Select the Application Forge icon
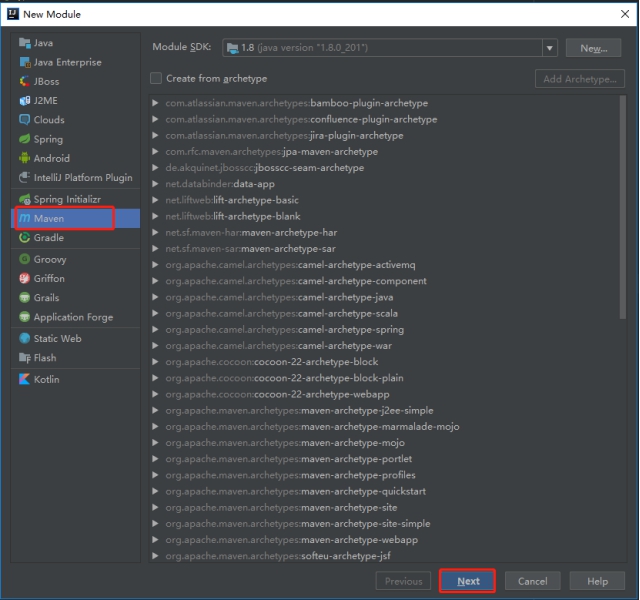The width and height of the screenshot is (640, 600). pyautogui.click(x=24, y=317)
